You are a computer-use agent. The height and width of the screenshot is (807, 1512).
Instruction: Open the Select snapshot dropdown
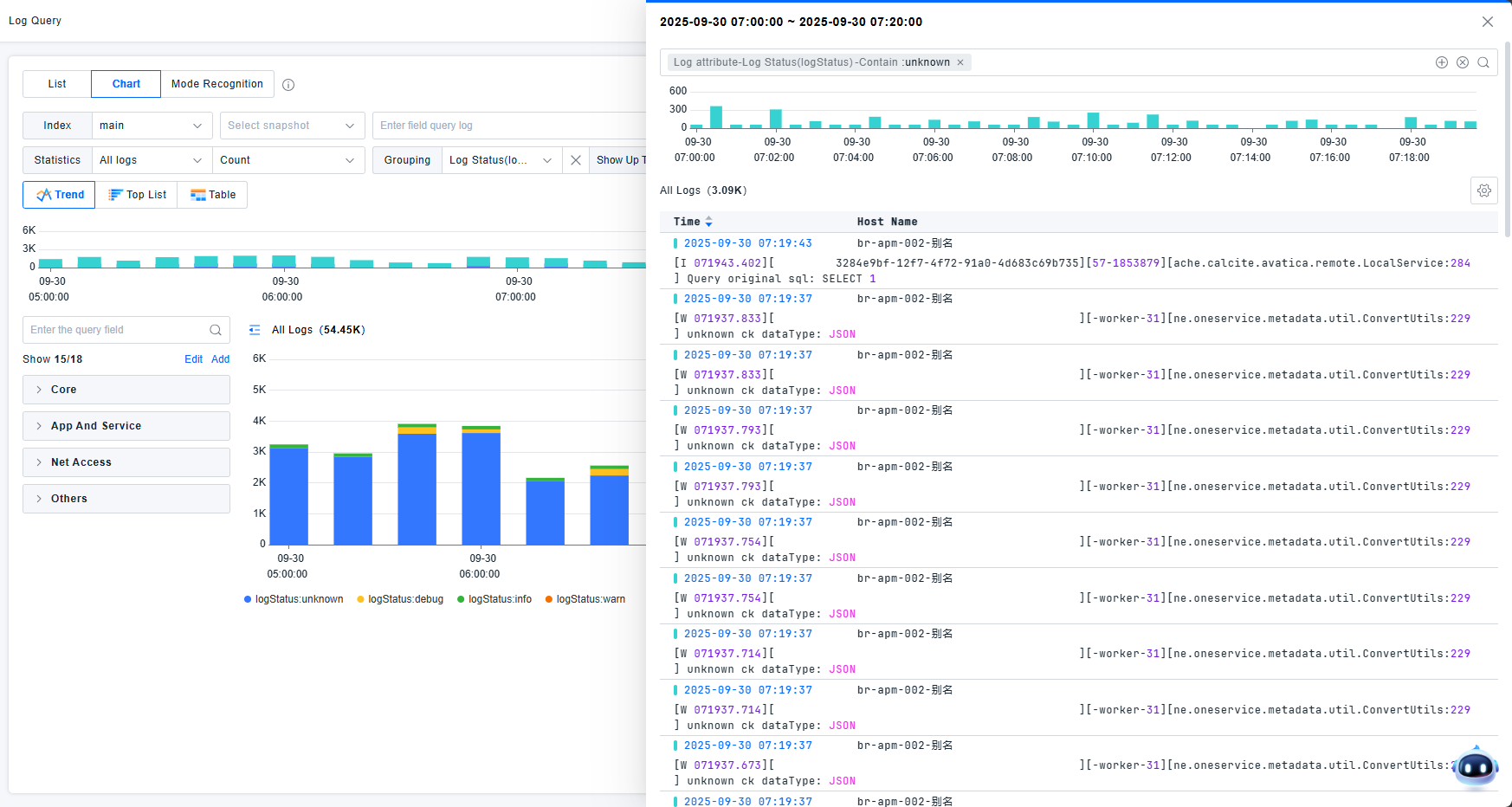click(291, 126)
